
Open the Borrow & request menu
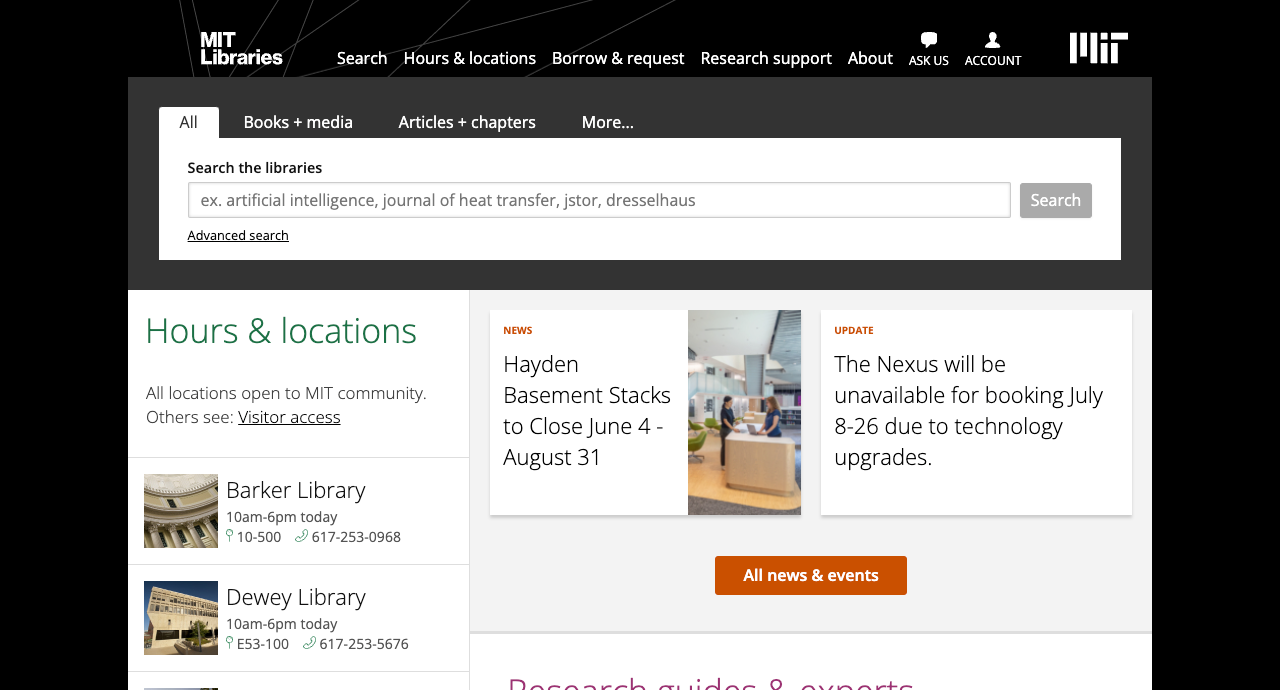coord(618,58)
